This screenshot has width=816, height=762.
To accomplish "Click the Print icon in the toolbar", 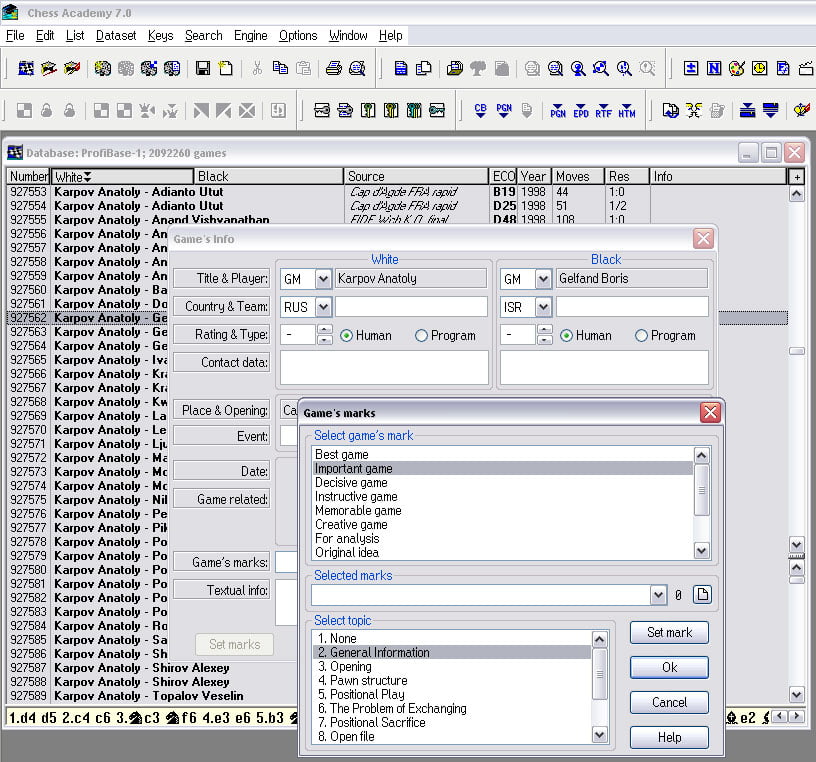I will click(334, 68).
